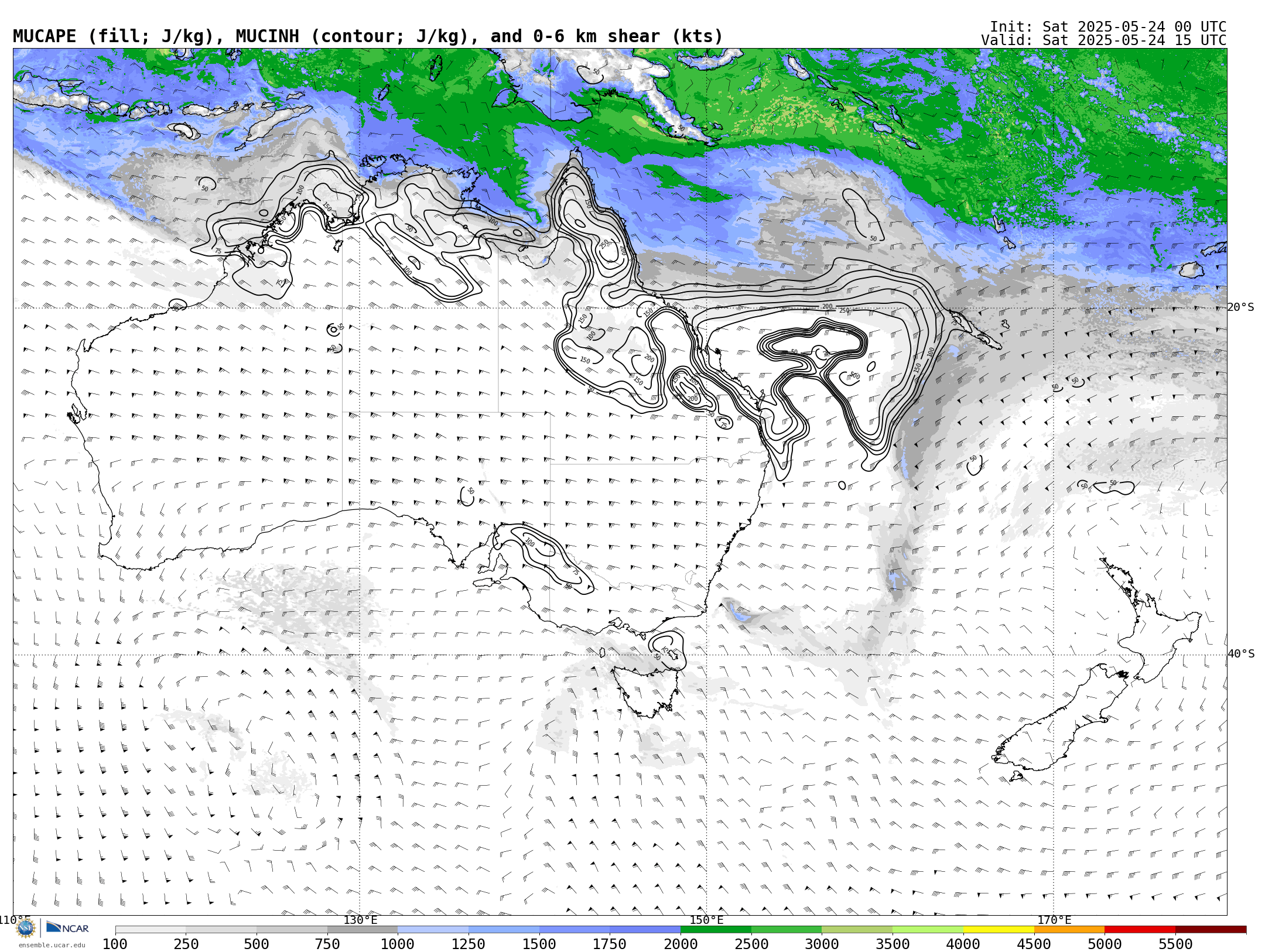Click the colorbar label 100
The height and width of the screenshot is (952, 1265).
[x=115, y=944]
